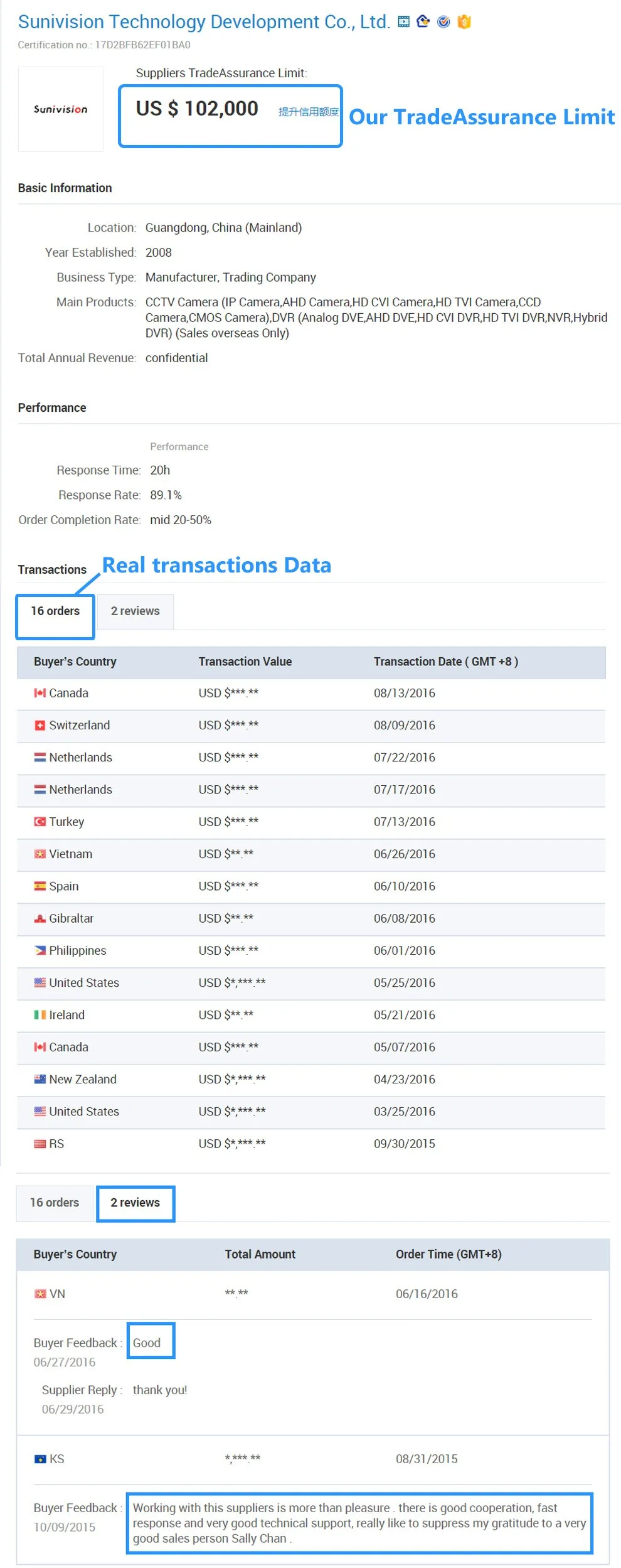Click the New Zealand flag icon
The width and height of the screenshot is (621, 1568).
(x=40, y=1080)
